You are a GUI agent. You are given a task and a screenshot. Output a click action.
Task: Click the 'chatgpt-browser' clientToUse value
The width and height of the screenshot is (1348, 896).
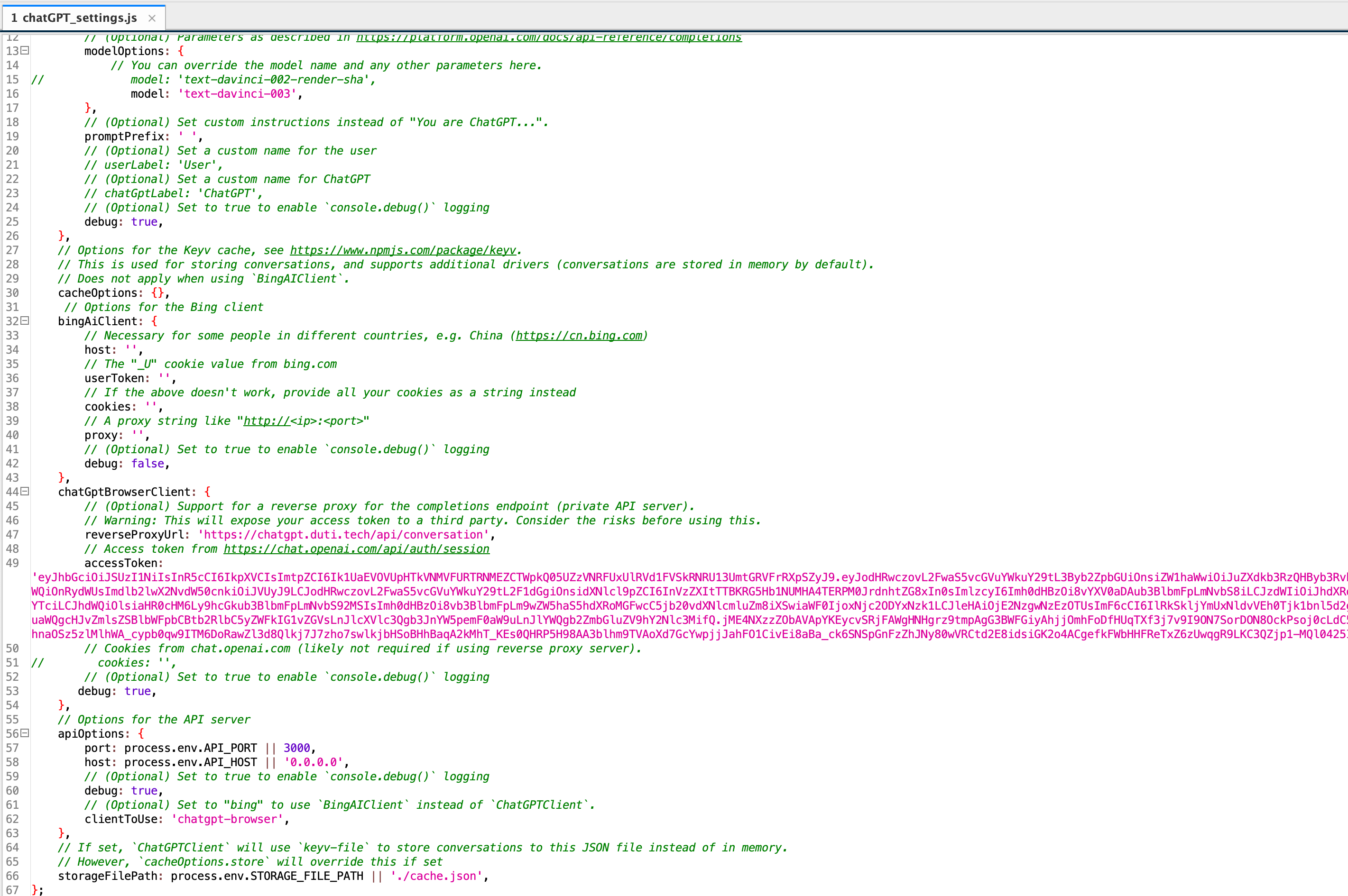click(227, 819)
